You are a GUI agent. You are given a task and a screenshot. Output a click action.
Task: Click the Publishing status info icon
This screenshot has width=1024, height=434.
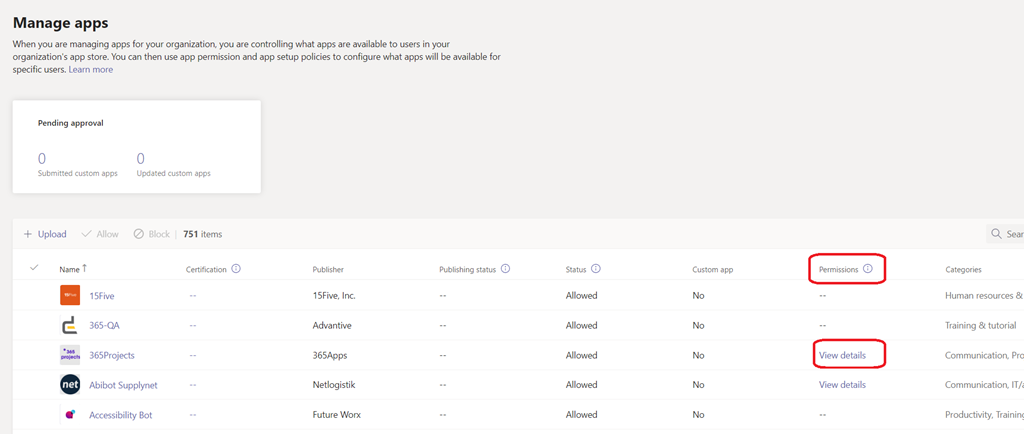click(x=505, y=269)
